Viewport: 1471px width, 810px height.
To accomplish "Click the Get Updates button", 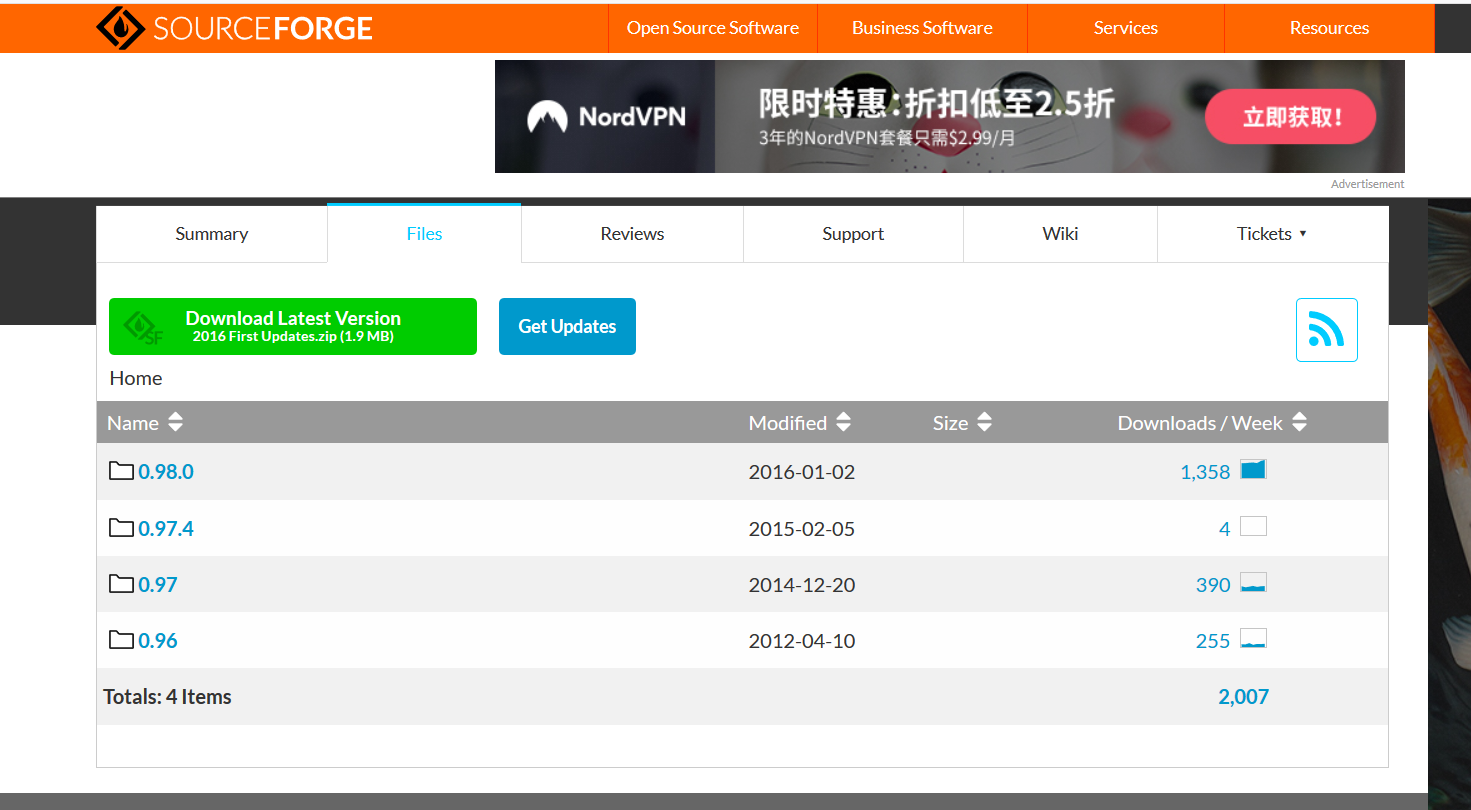I will click(x=567, y=326).
